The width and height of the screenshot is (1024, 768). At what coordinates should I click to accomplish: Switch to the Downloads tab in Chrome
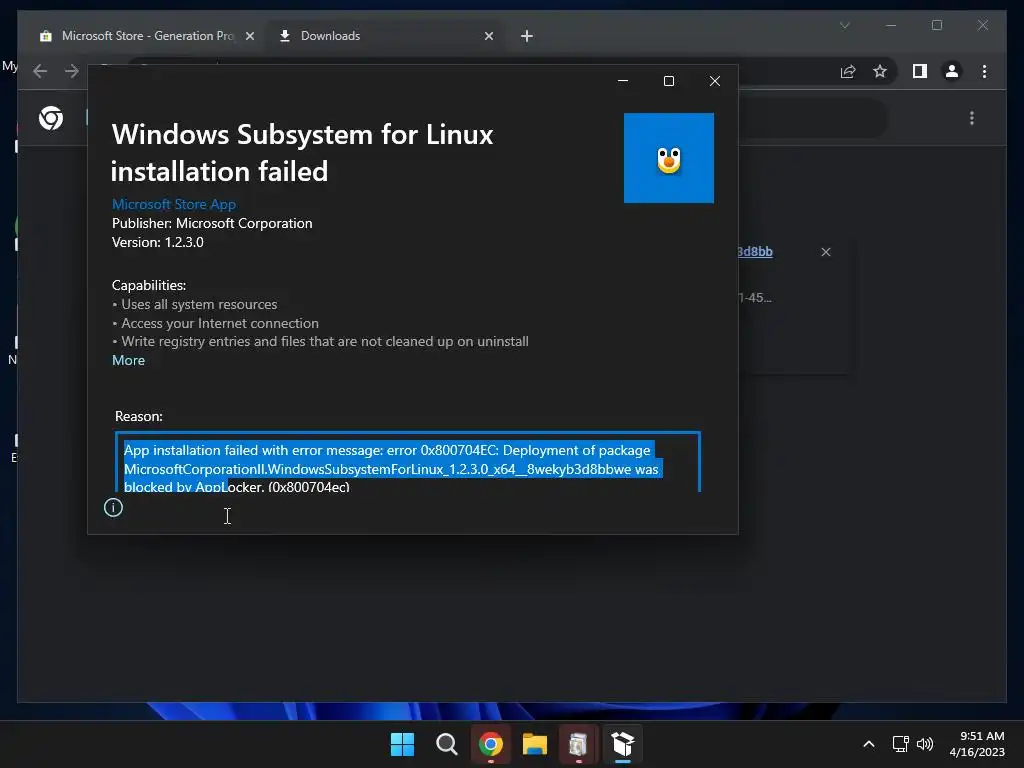tap(385, 36)
